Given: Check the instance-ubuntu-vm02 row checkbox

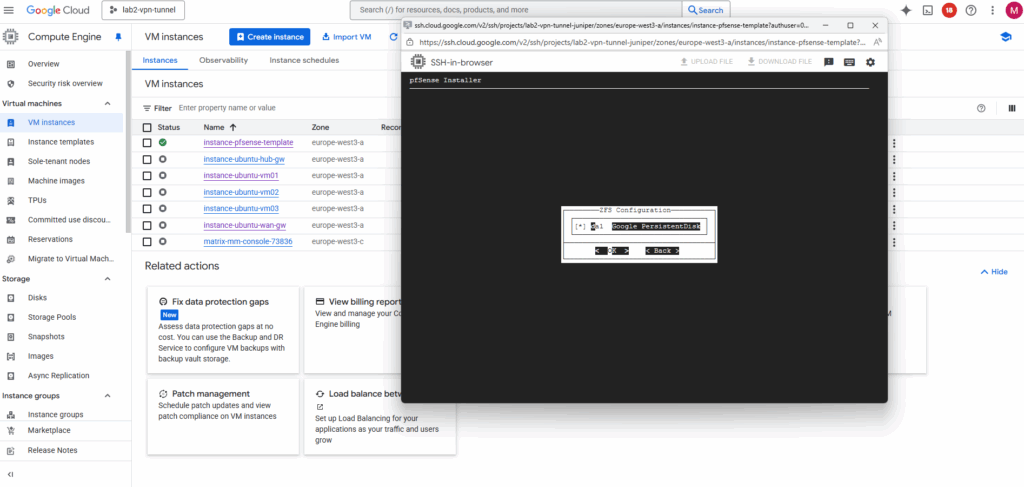Looking at the screenshot, I should pyautogui.click(x=147, y=193).
